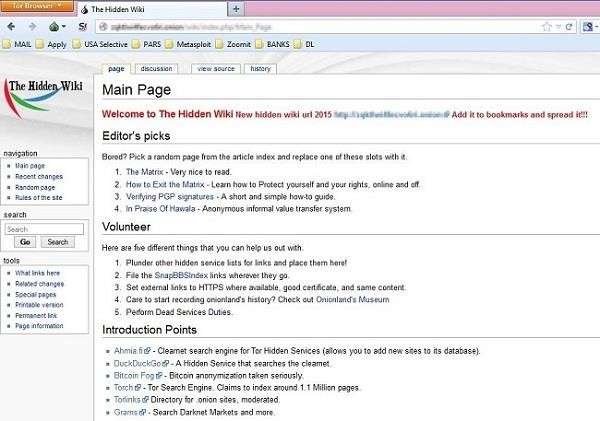Open The Matrix article link
The width and height of the screenshot is (600, 421).
coord(145,172)
